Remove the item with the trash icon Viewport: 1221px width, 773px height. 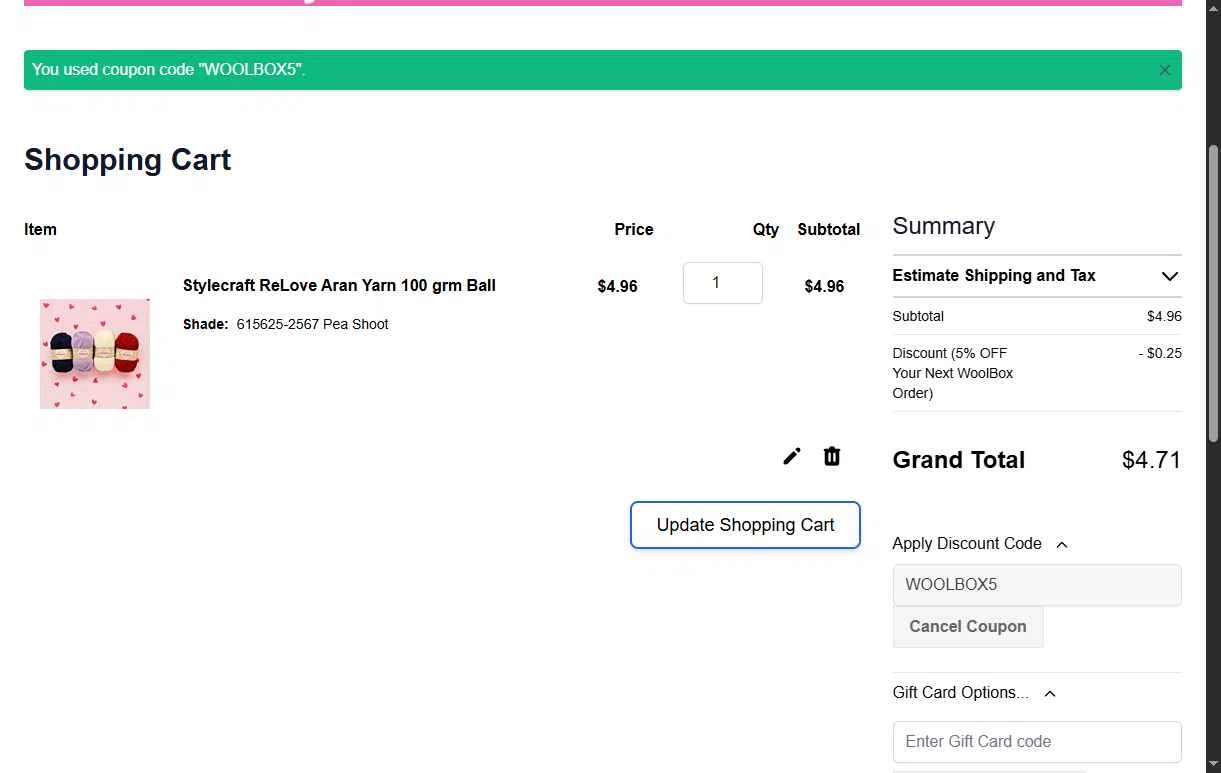[x=832, y=457]
